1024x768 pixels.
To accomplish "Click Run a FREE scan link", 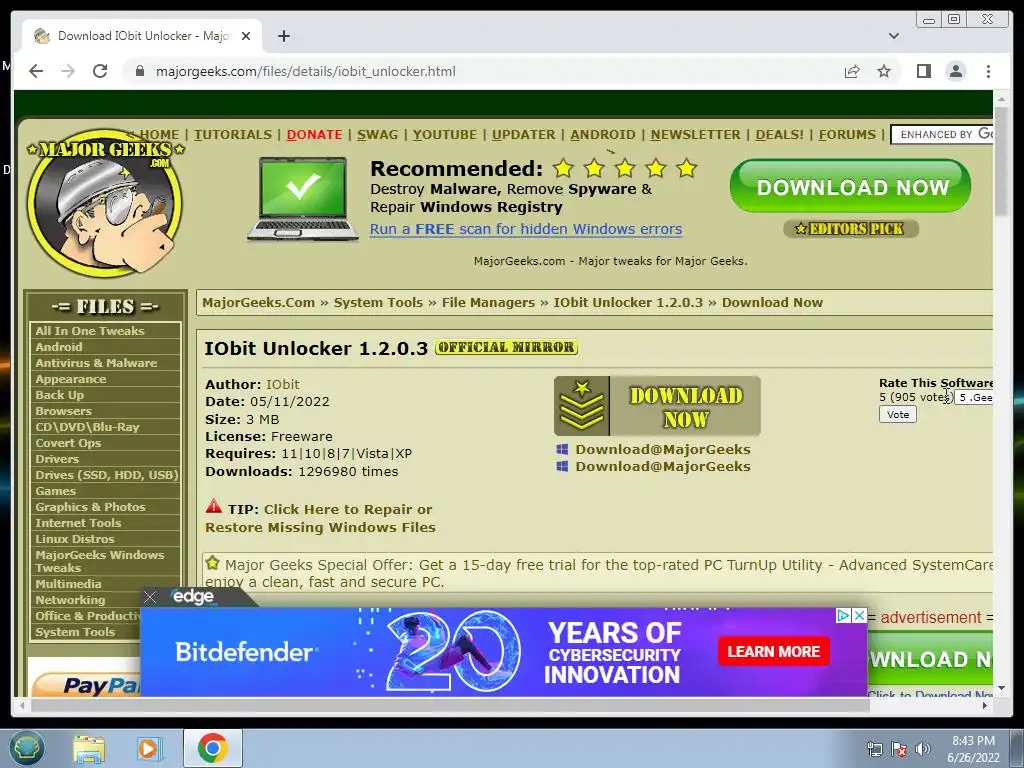I will click(526, 229).
